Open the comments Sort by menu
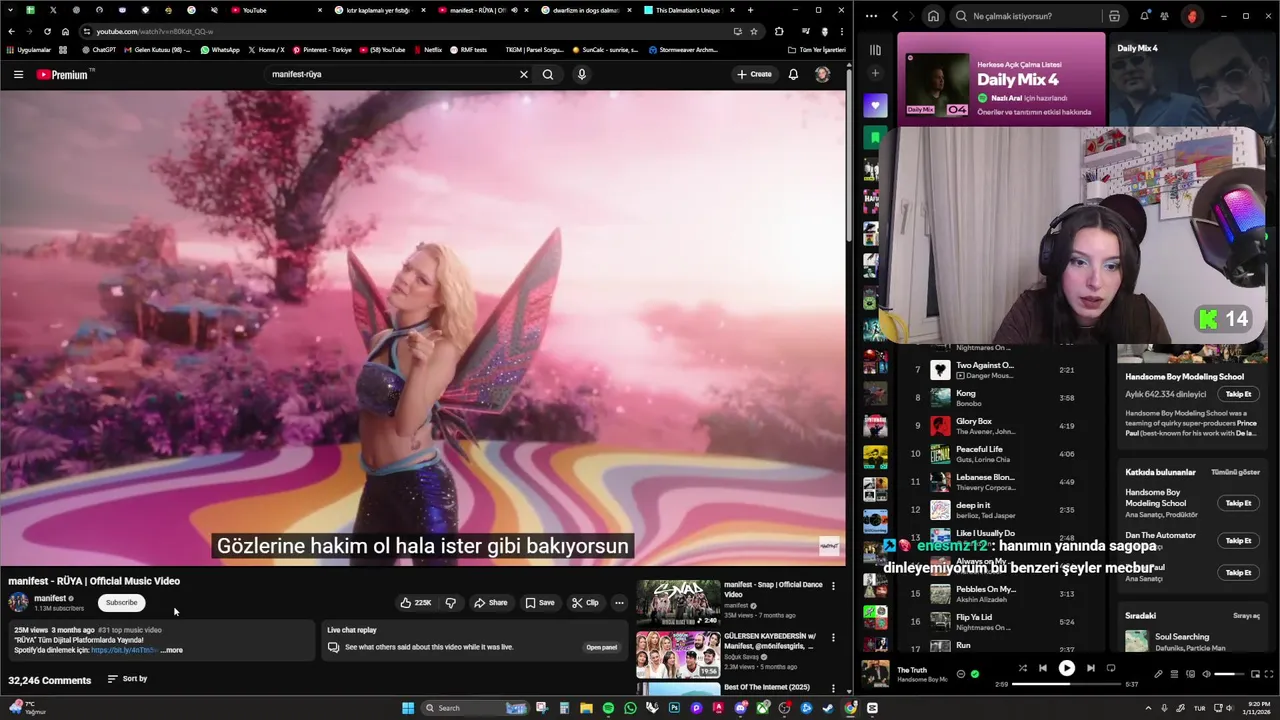Image resolution: width=1280 pixels, height=720 pixels. tap(127, 679)
